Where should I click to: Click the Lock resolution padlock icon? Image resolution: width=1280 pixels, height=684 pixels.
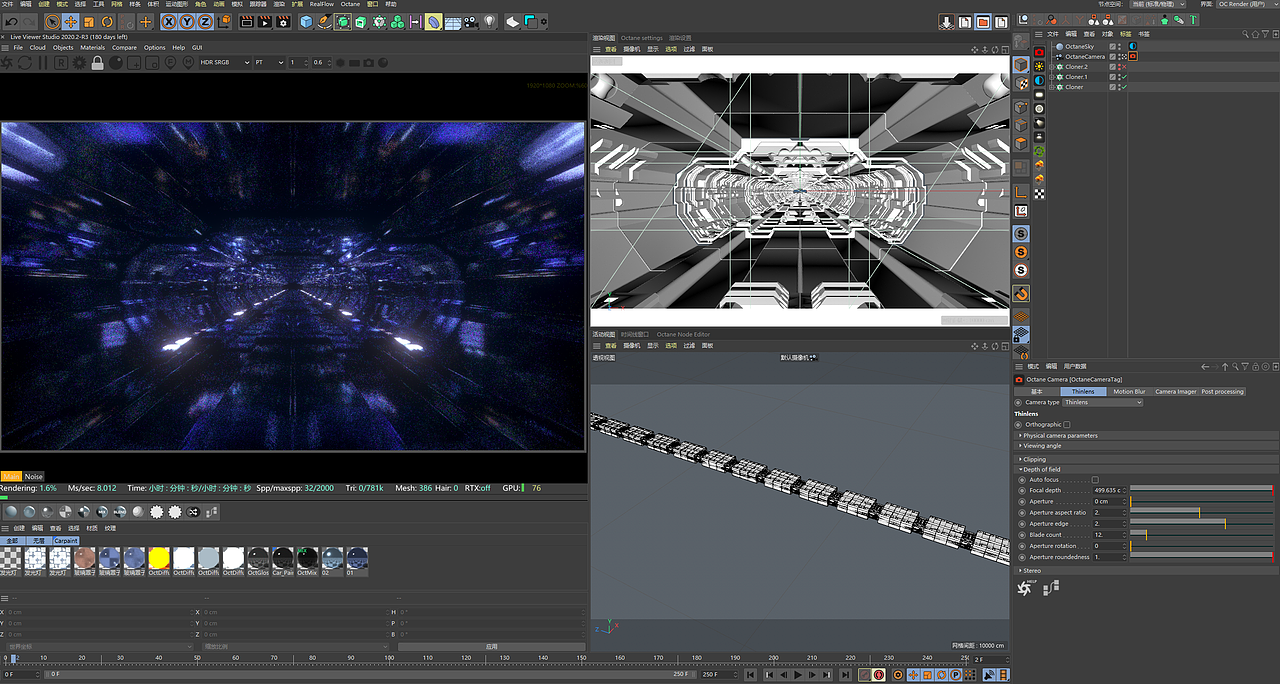97,62
